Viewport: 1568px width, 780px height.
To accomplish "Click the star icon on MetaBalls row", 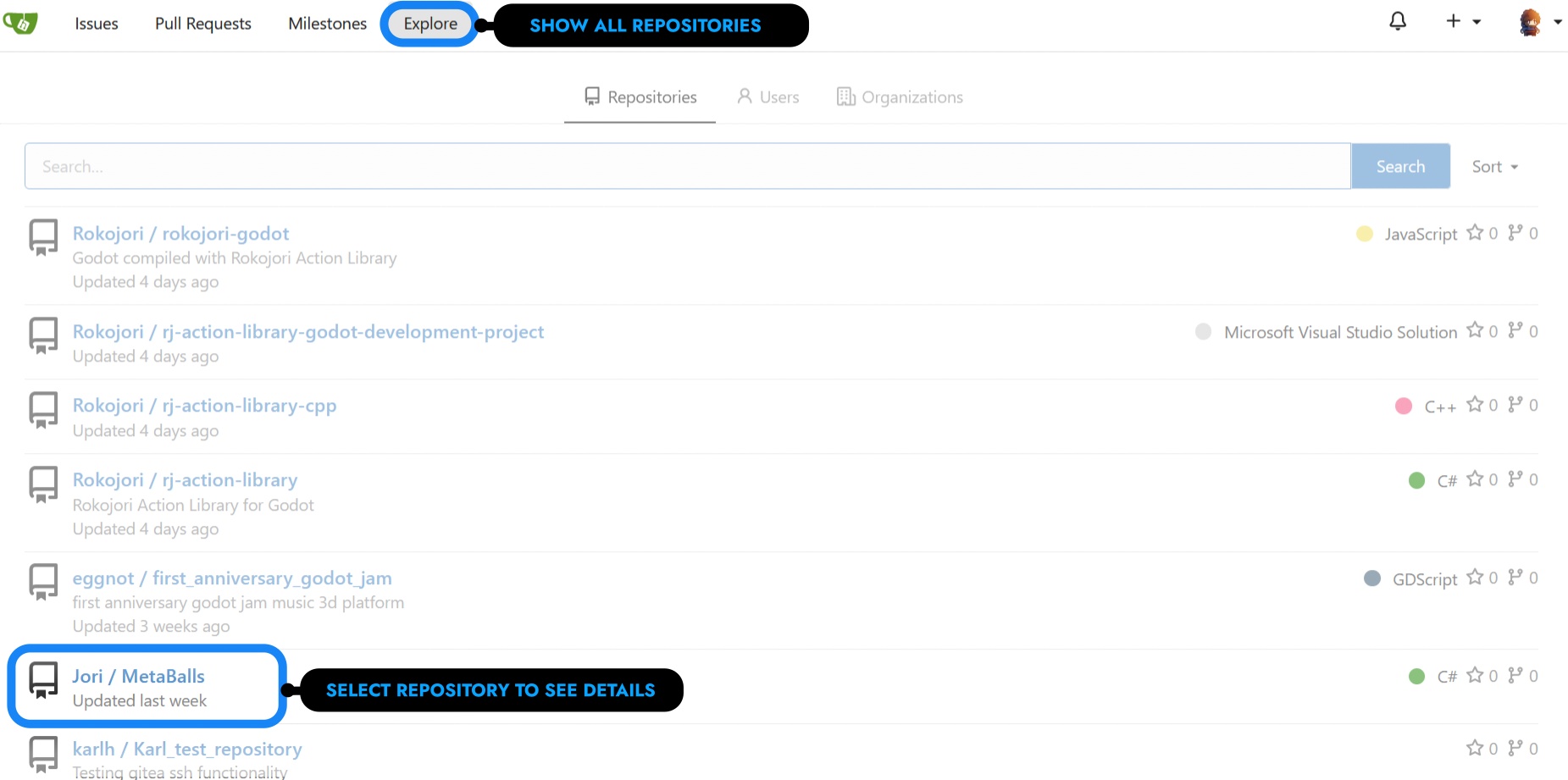I will [x=1475, y=675].
